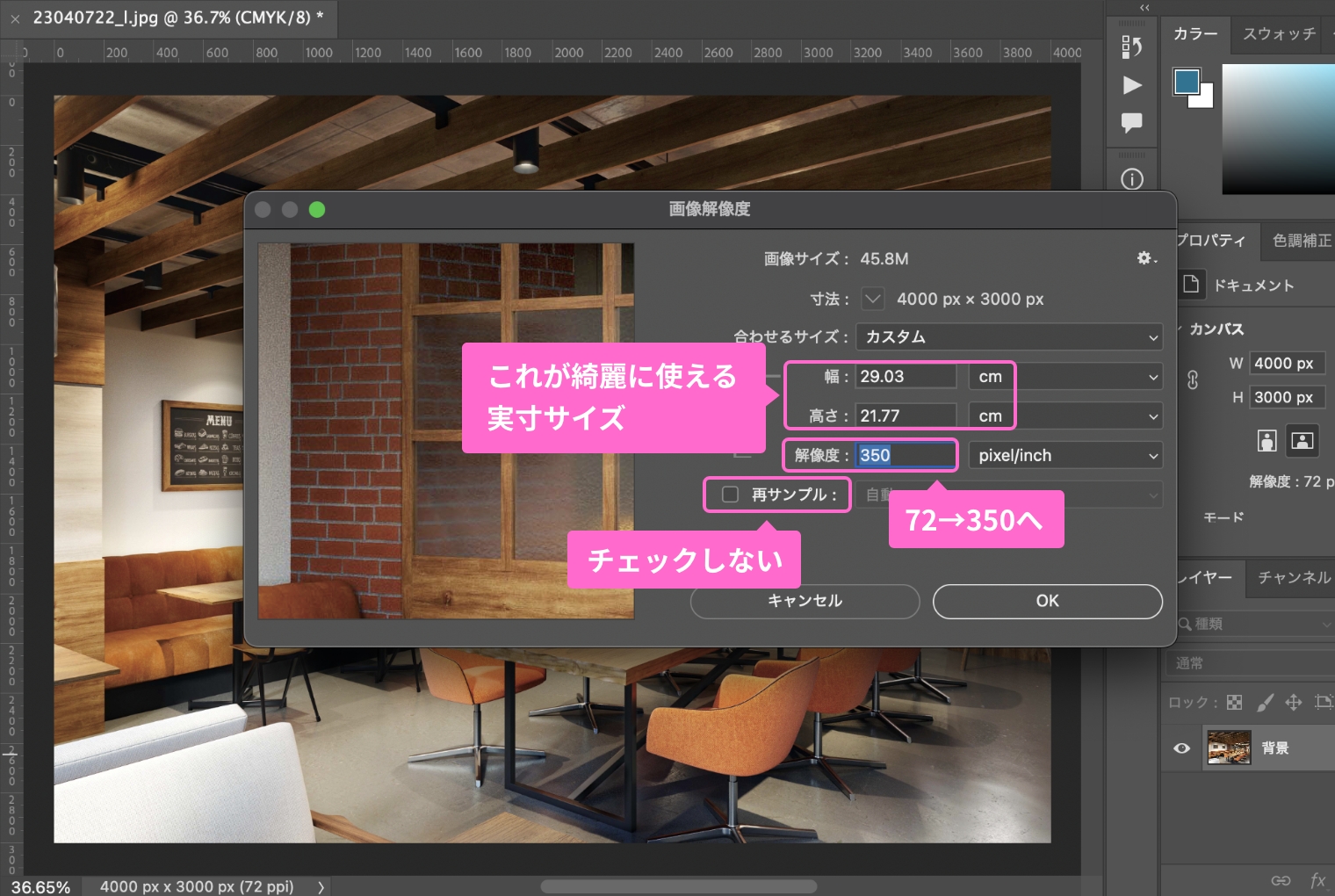Click the blue foreground color swatch
This screenshot has width=1335, height=896.
coord(1187,81)
